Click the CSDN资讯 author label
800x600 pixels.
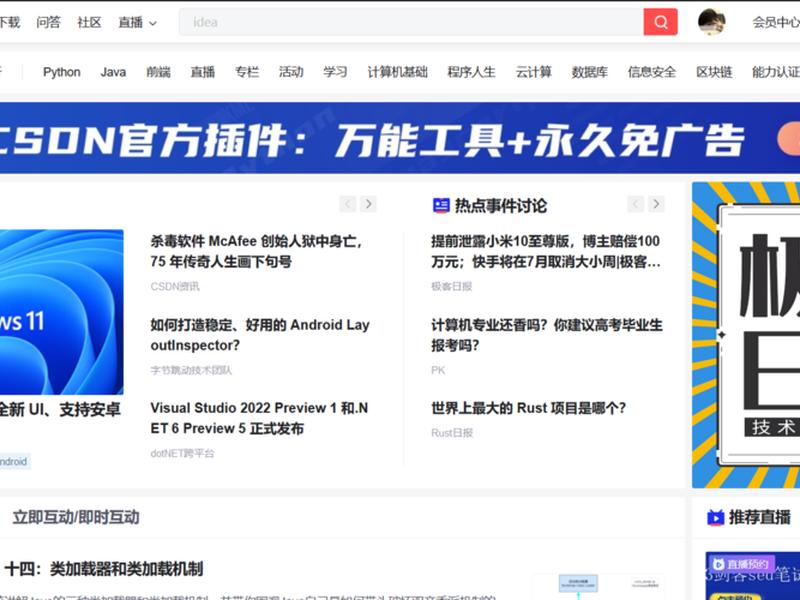[x=175, y=286]
